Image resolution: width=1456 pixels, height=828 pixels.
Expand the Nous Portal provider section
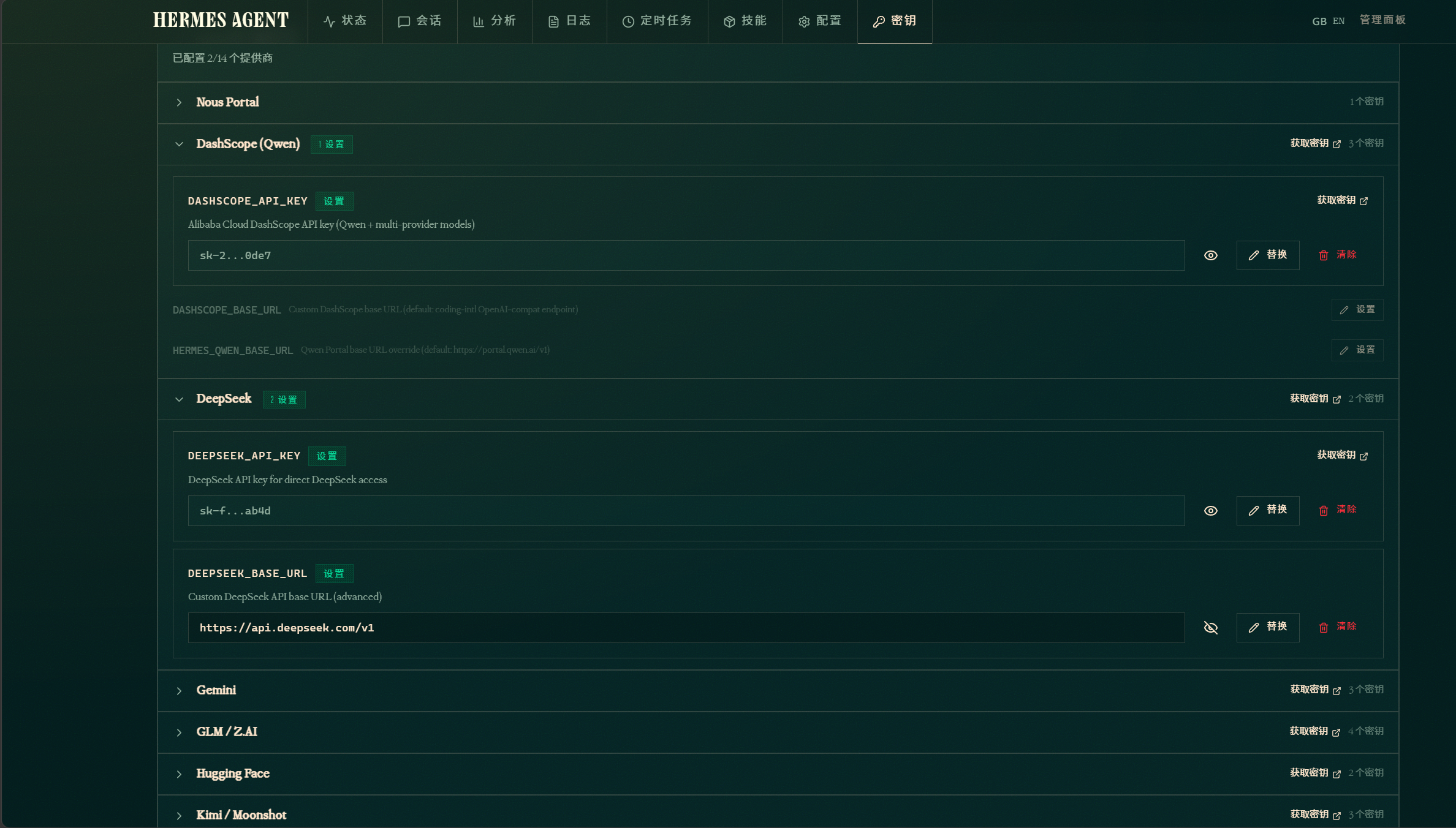click(x=778, y=102)
